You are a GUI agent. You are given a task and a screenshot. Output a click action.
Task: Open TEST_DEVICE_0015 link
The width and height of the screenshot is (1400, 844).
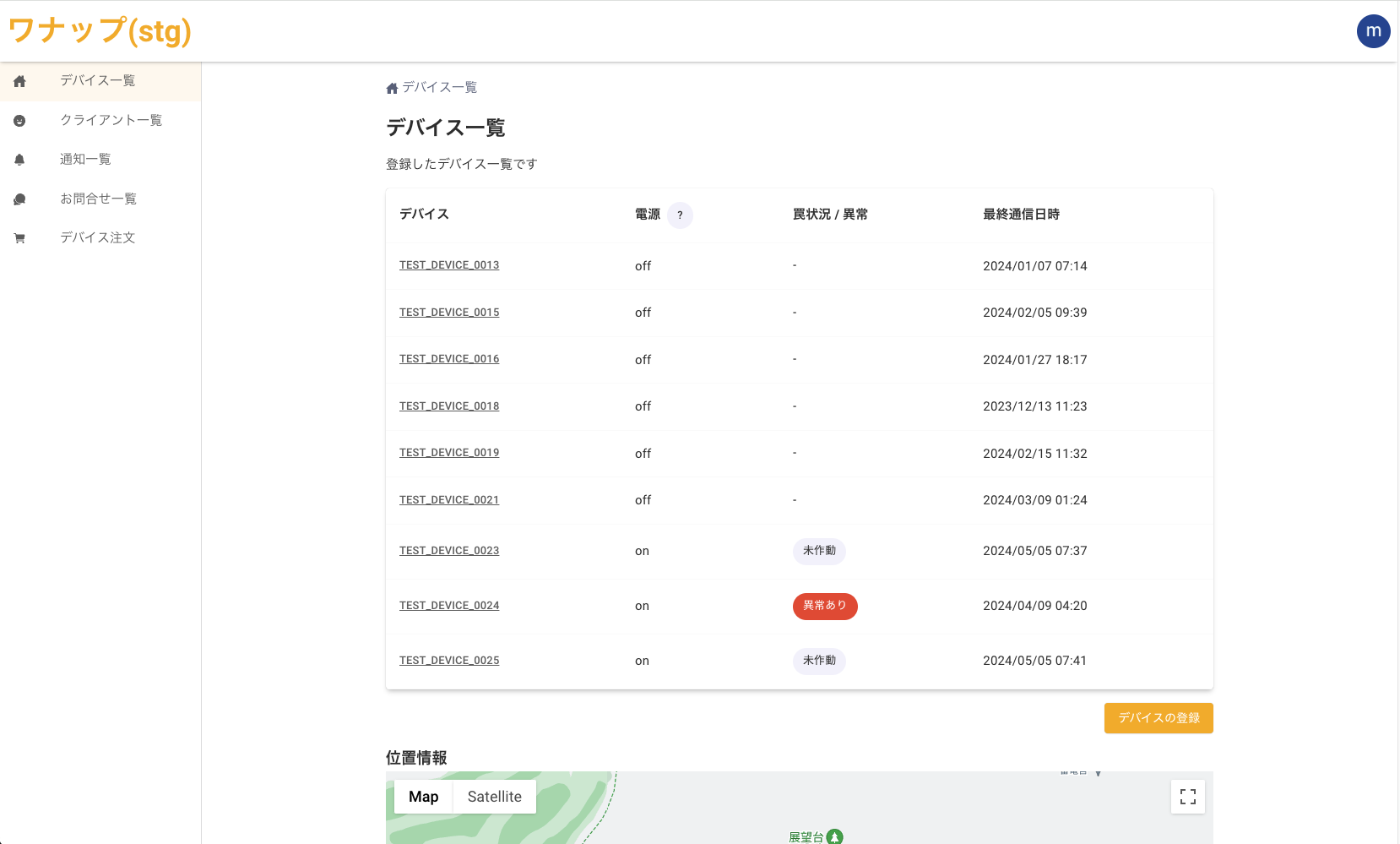click(x=449, y=313)
